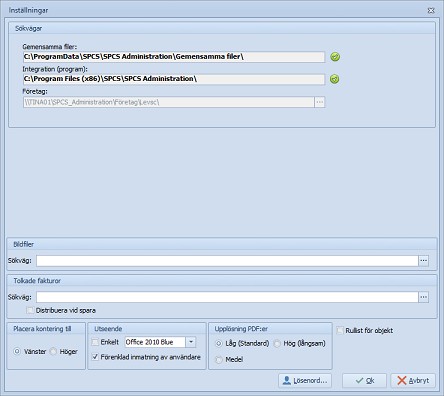Toggle the Enkelt checkbox

[x=95, y=342]
